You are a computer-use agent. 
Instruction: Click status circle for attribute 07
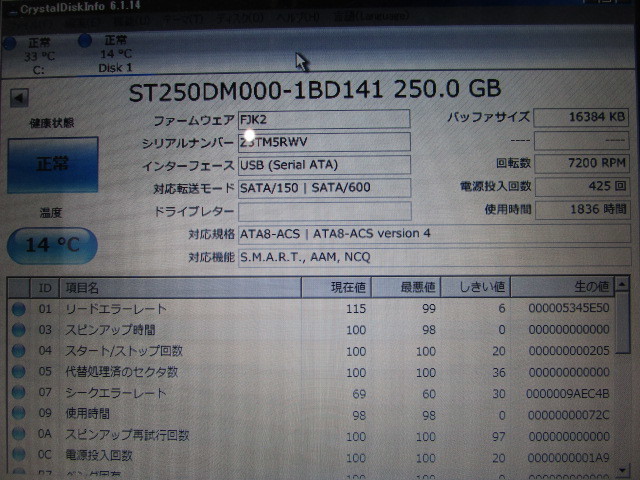click(18, 393)
